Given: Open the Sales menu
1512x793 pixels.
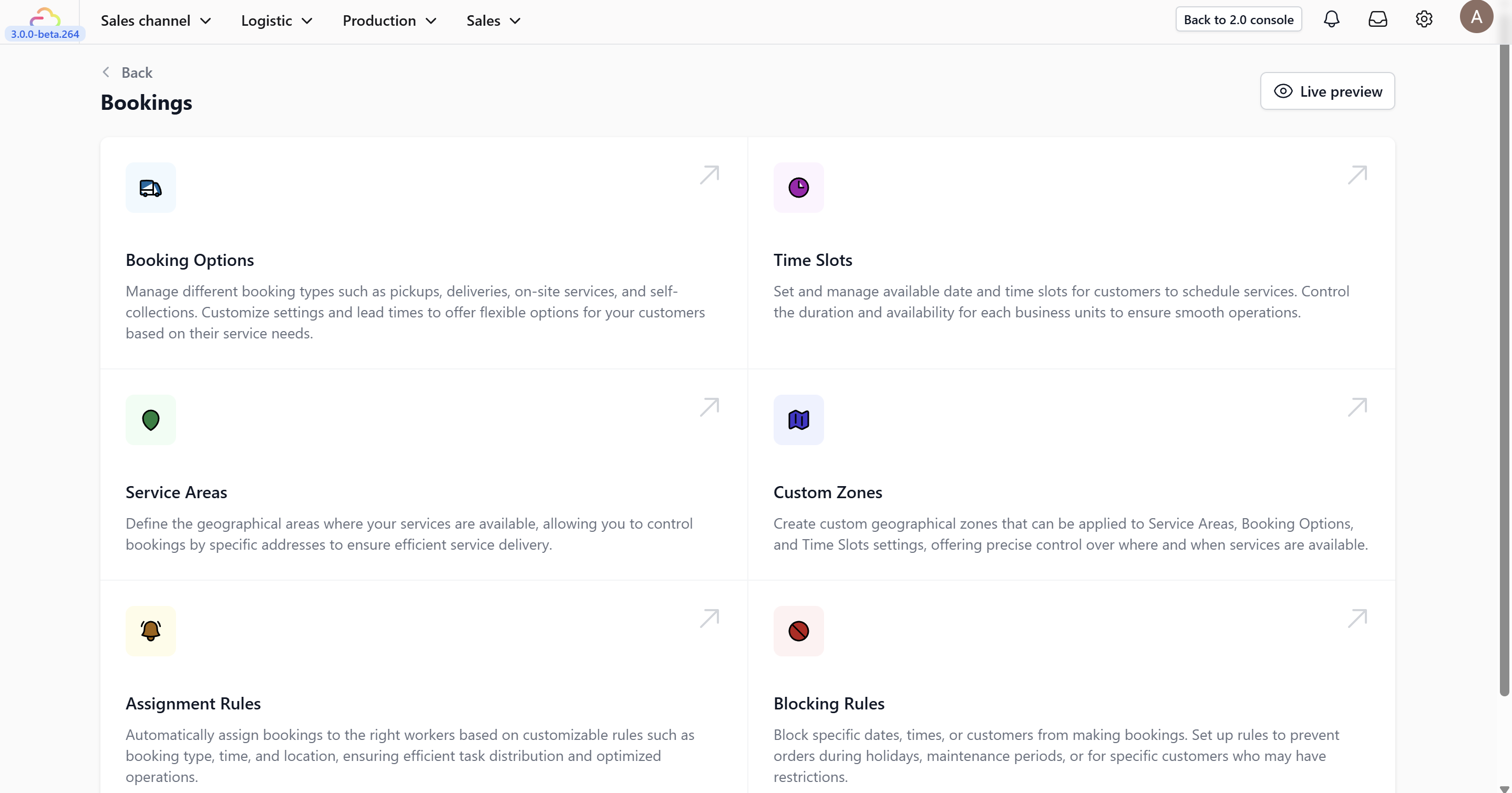Looking at the screenshot, I should tap(493, 20).
